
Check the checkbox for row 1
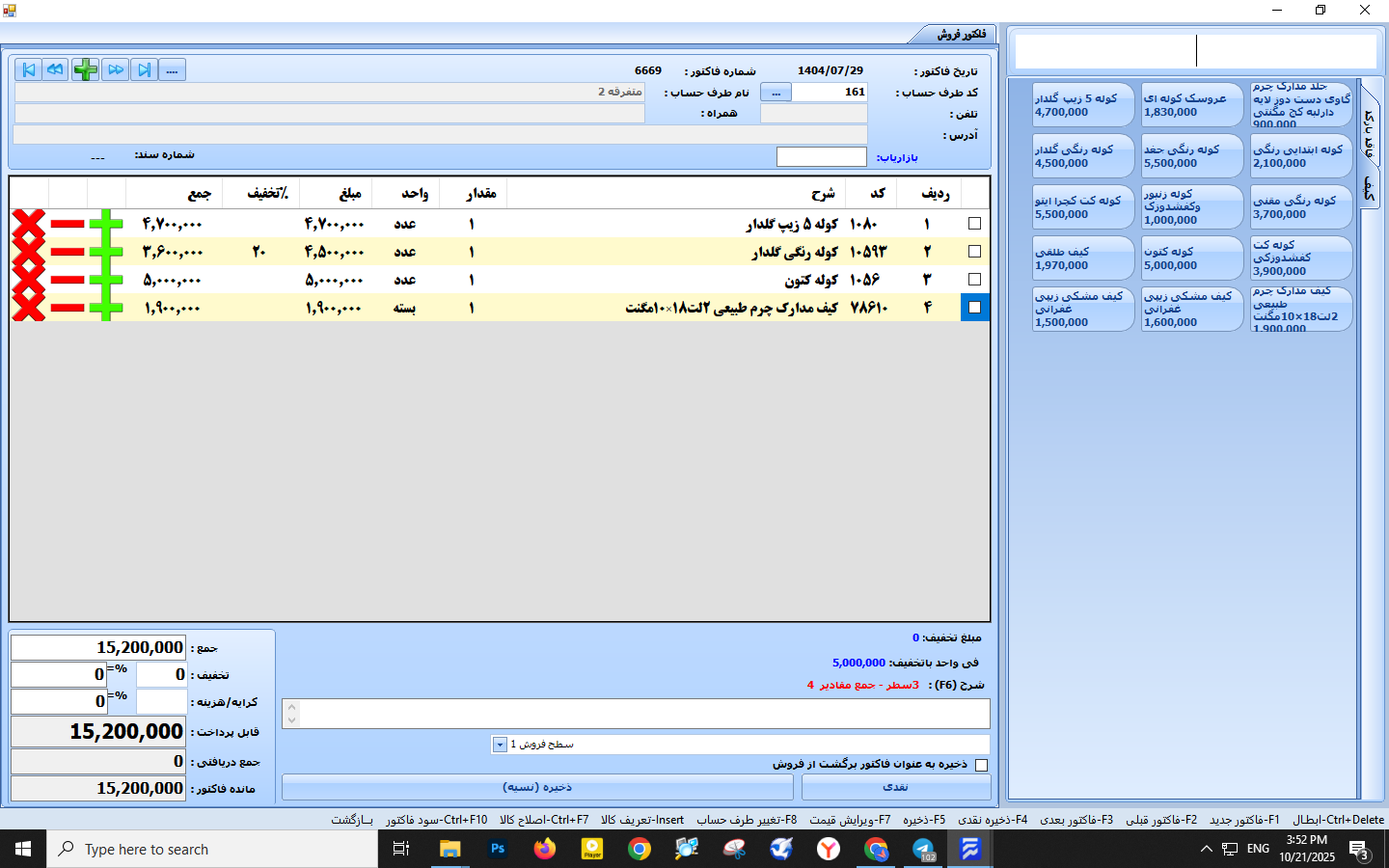point(974,224)
